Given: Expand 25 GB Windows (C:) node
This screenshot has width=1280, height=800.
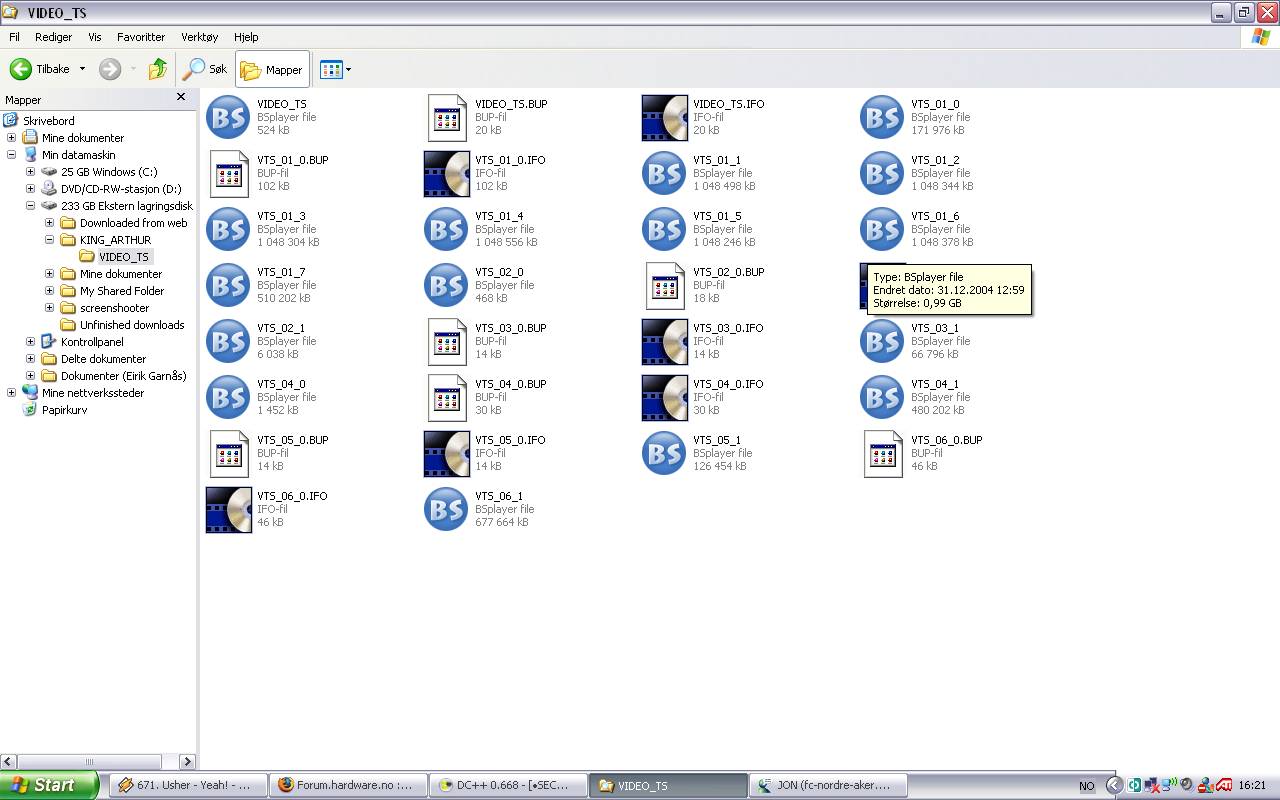Looking at the screenshot, I should click(x=30, y=172).
